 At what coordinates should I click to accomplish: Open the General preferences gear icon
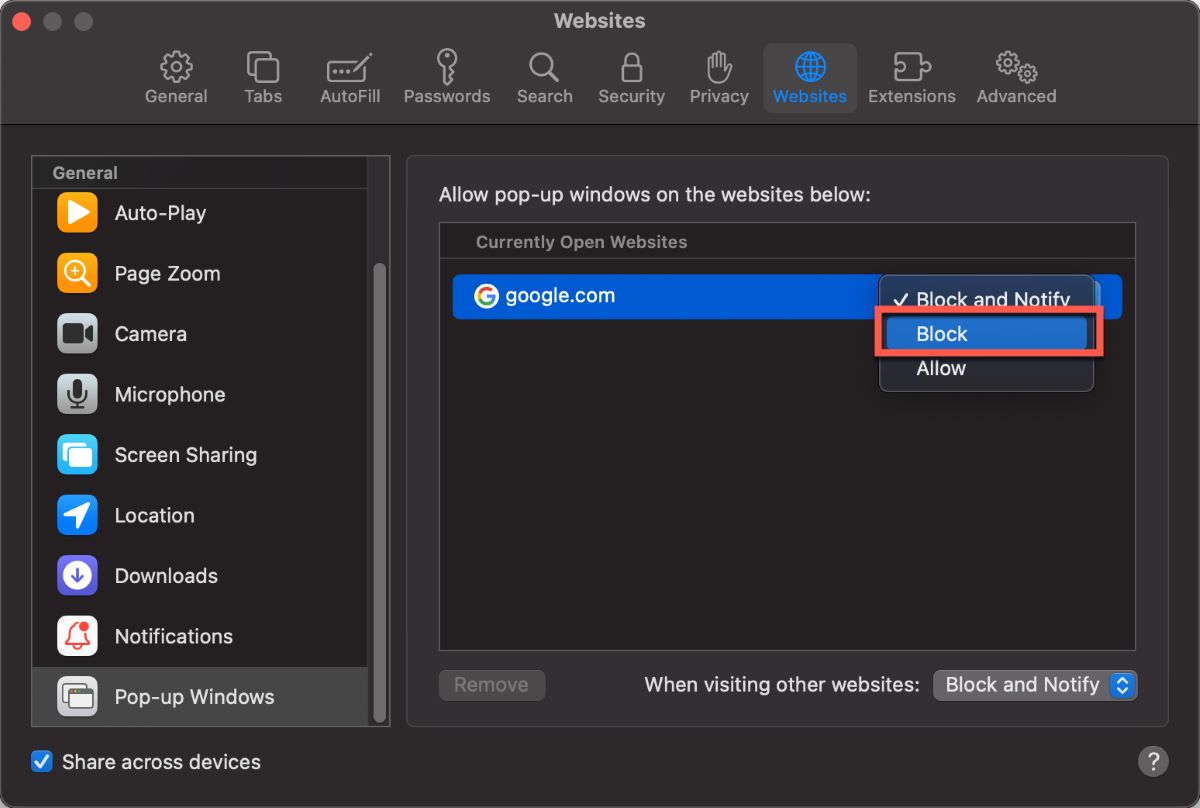pyautogui.click(x=176, y=68)
